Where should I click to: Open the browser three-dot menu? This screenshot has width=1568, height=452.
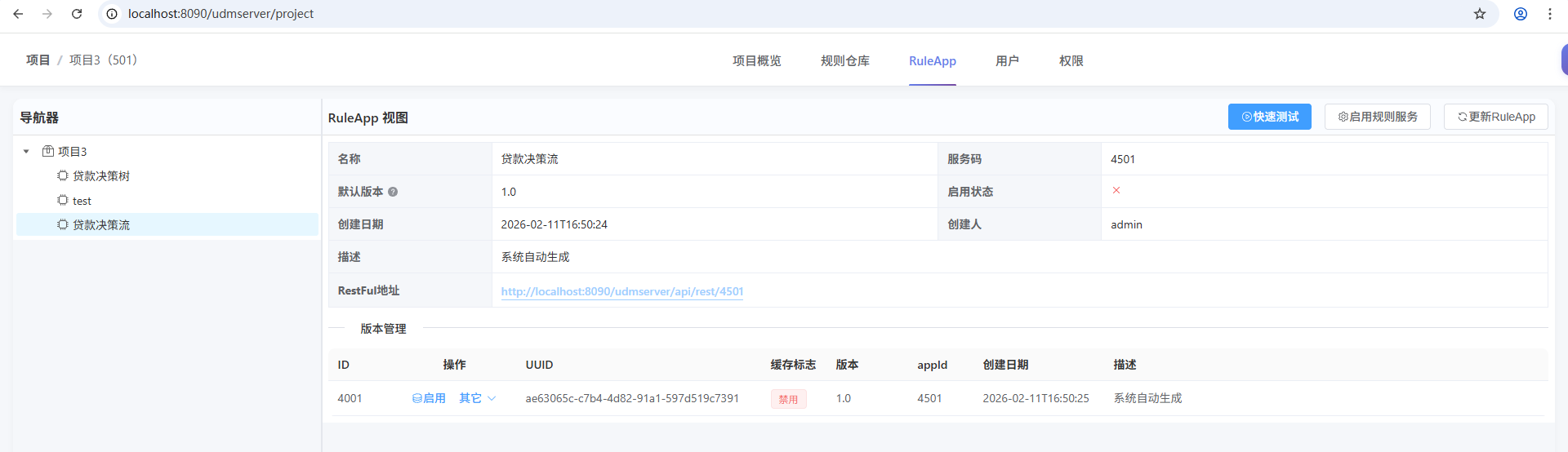coord(1549,14)
